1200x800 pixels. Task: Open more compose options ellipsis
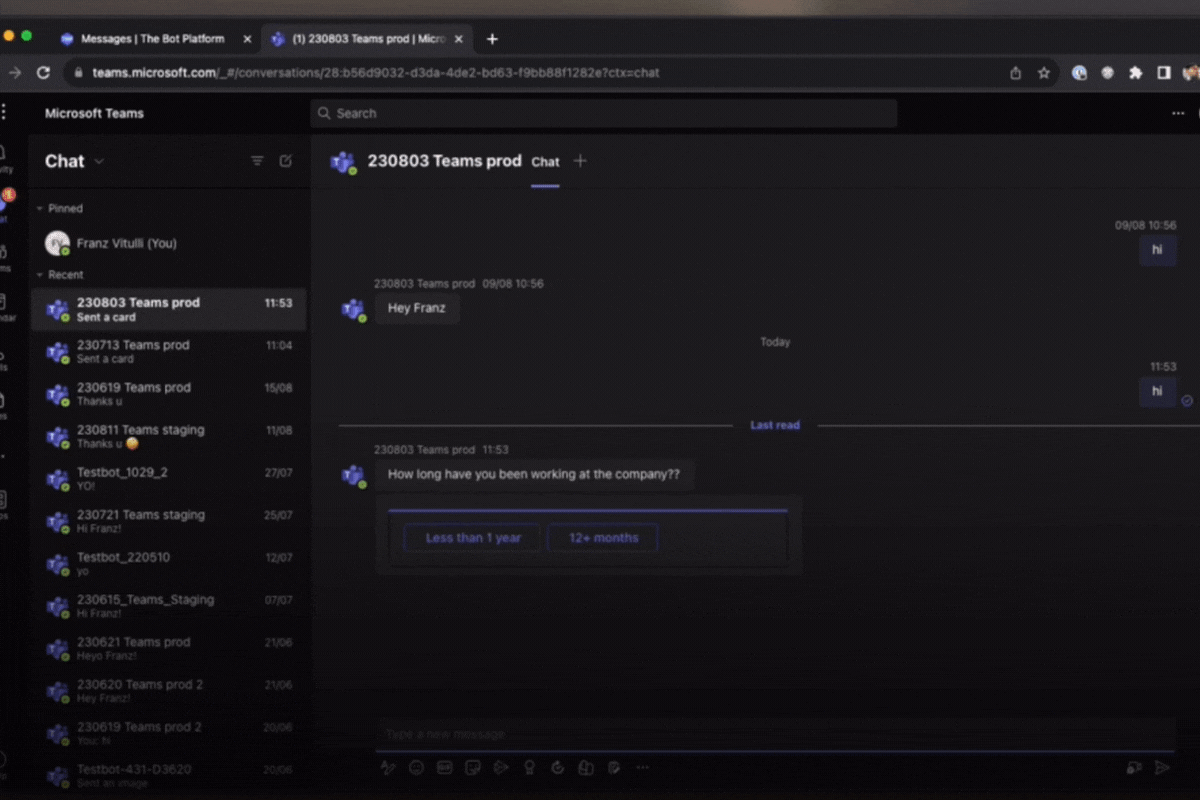(642, 768)
